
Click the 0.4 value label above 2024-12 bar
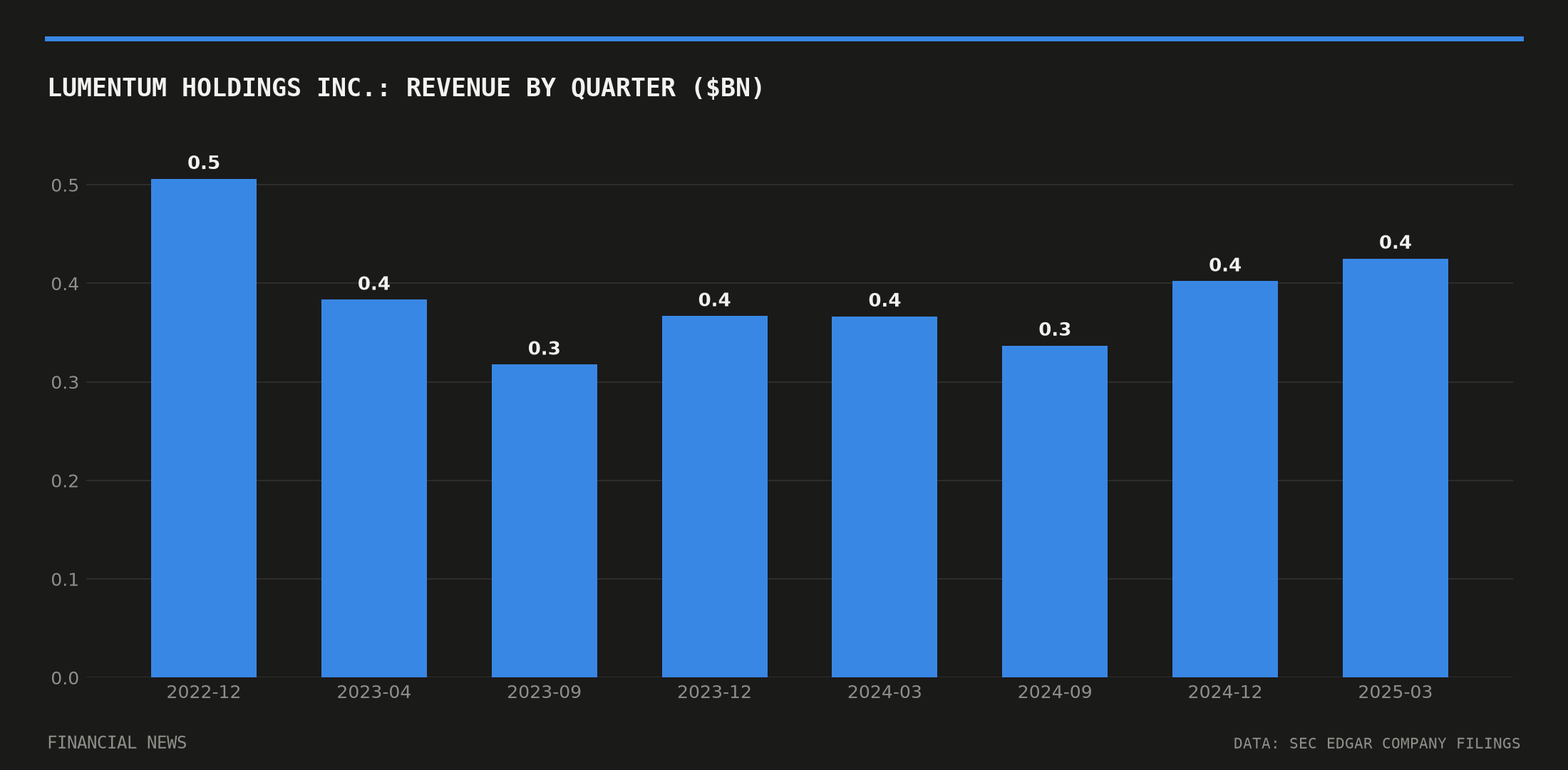point(1225,265)
